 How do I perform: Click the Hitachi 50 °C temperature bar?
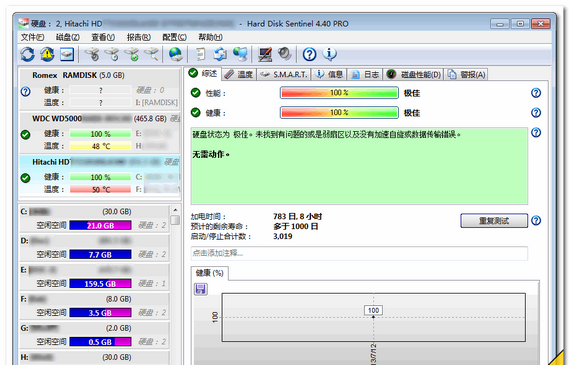point(100,189)
